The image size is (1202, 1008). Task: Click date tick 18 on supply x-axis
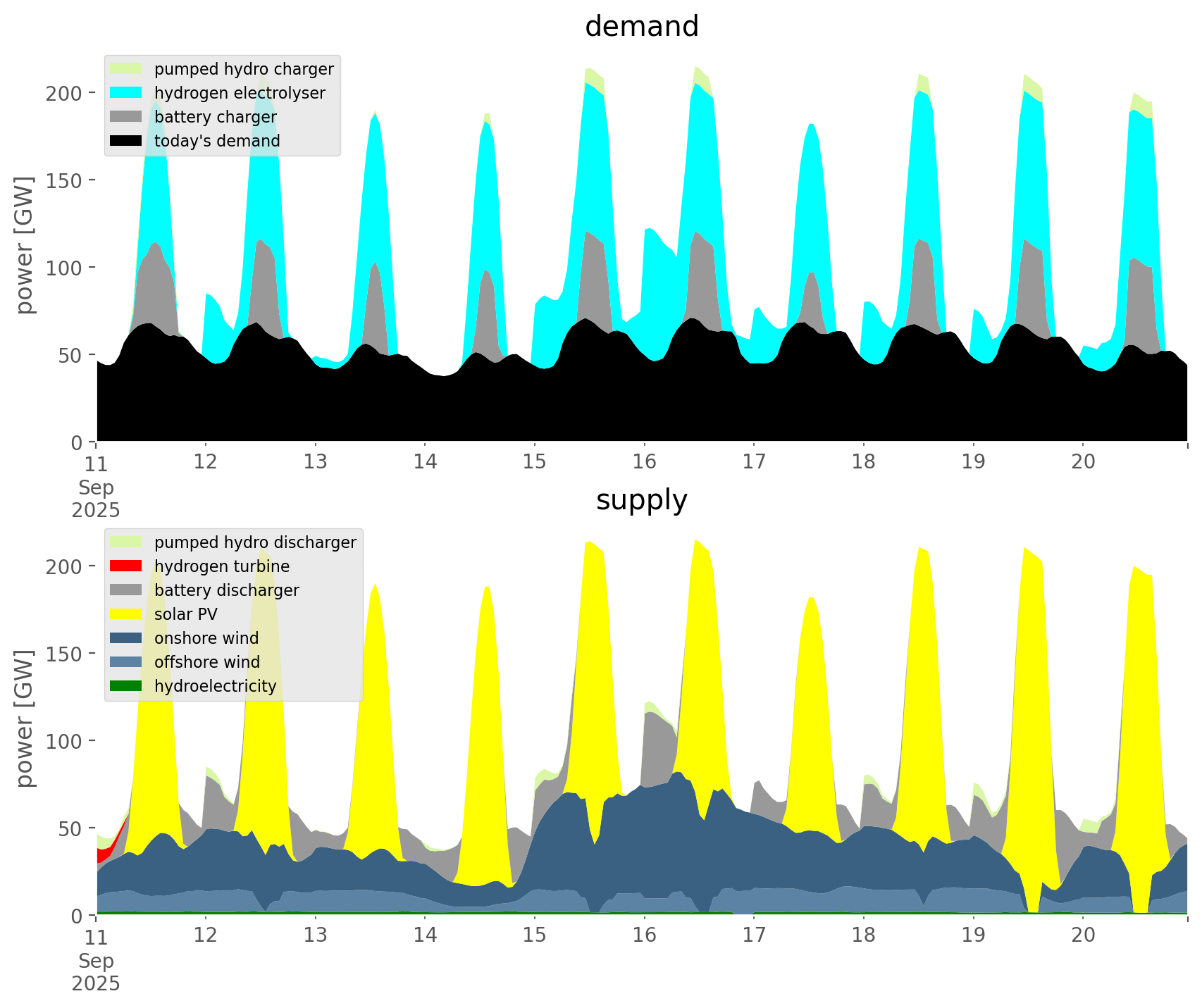tap(863, 935)
